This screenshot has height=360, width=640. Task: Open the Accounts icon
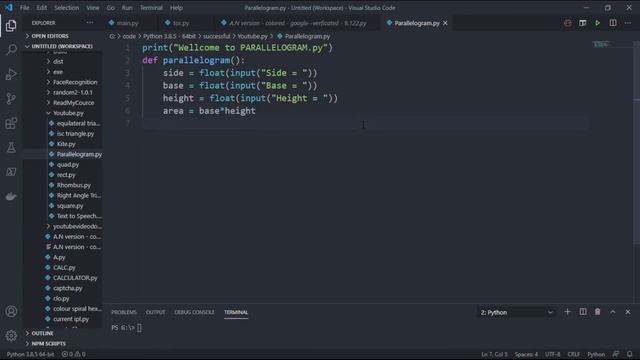pos(11,311)
